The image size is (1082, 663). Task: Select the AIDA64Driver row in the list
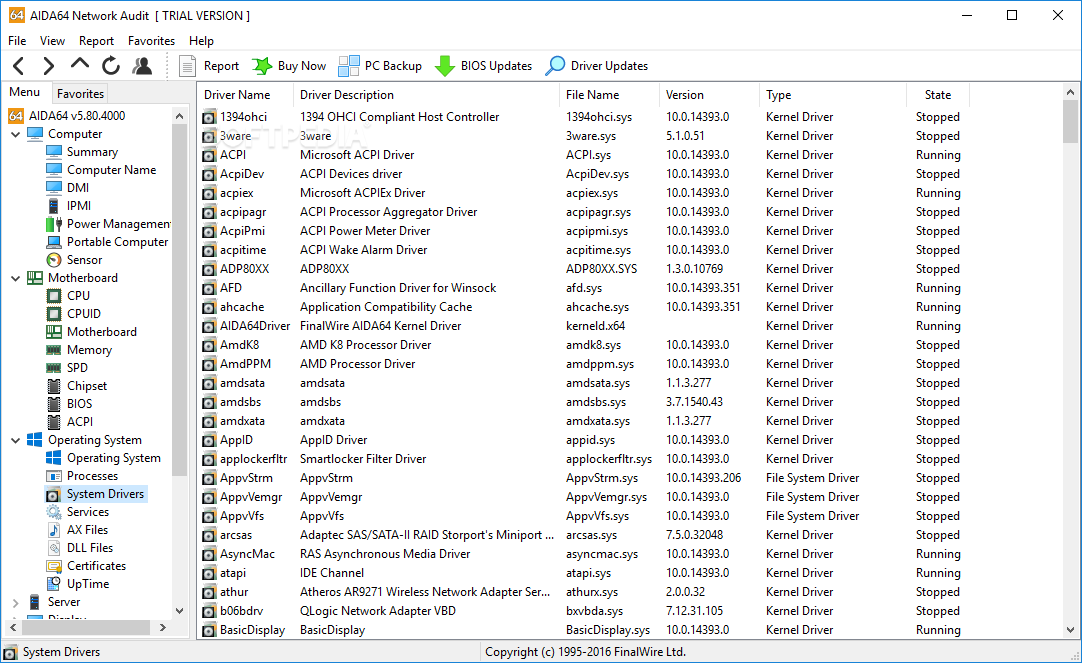585,326
